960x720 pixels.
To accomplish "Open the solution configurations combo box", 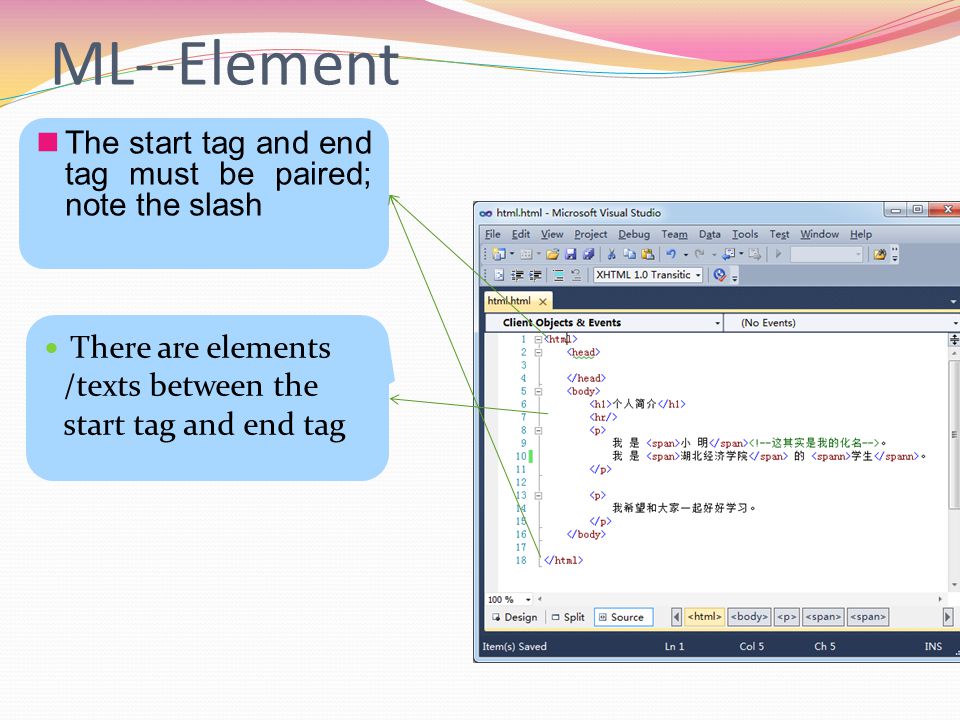I will tap(827, 254).
